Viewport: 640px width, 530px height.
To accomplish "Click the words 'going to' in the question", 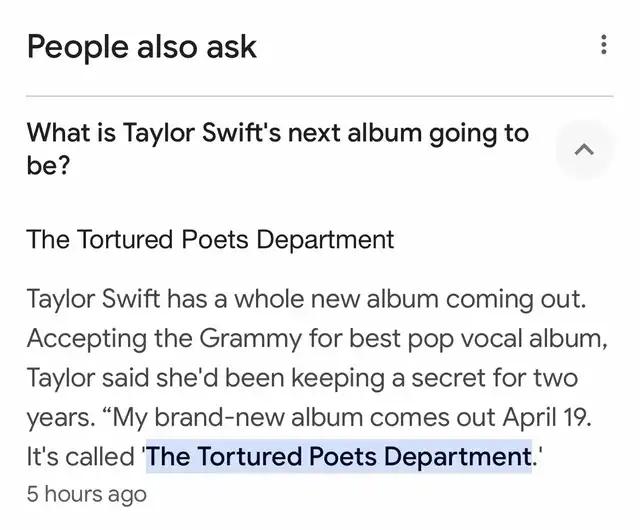I will [479, 134].
